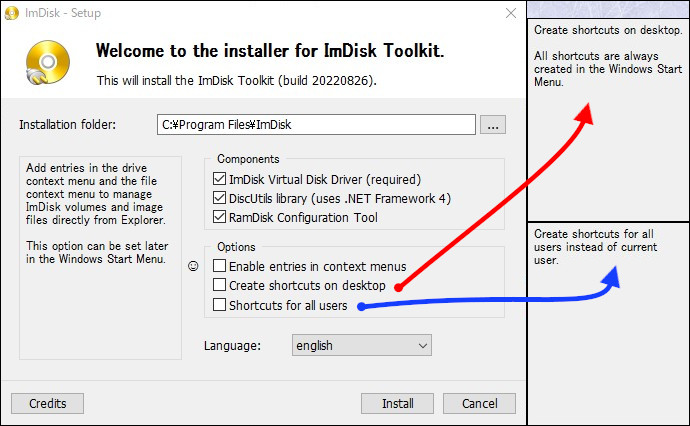Open the Language dropdown showing english
690x426 pixels.
pos(362,345)
